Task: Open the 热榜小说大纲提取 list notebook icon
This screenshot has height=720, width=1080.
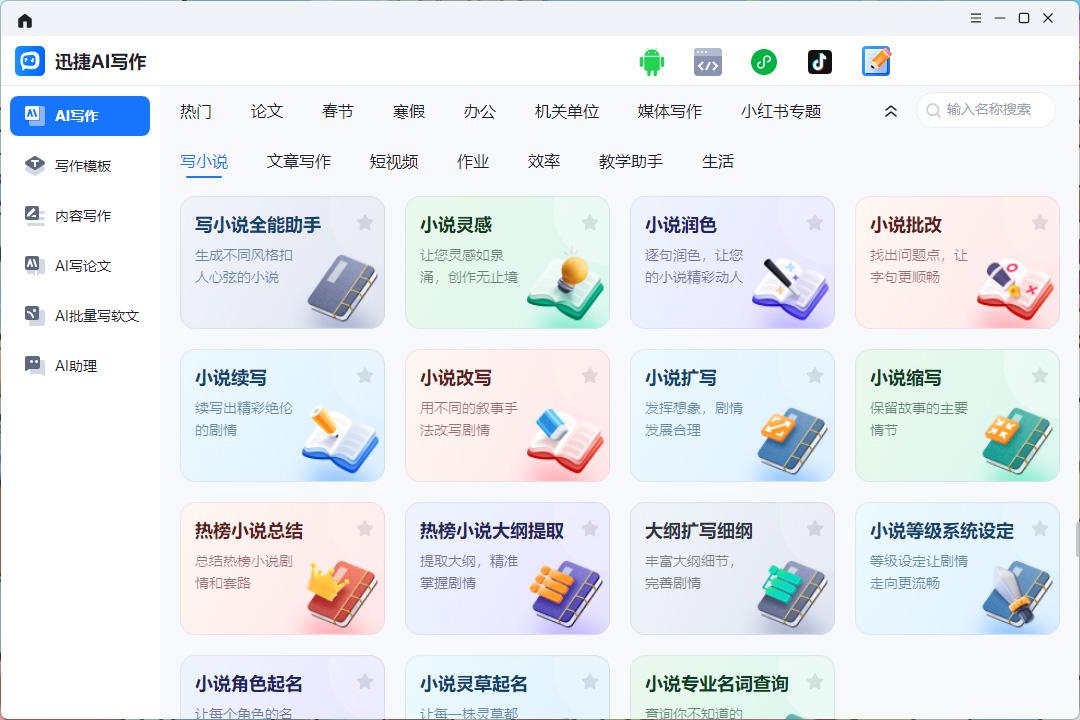Action: click(566, 594)
